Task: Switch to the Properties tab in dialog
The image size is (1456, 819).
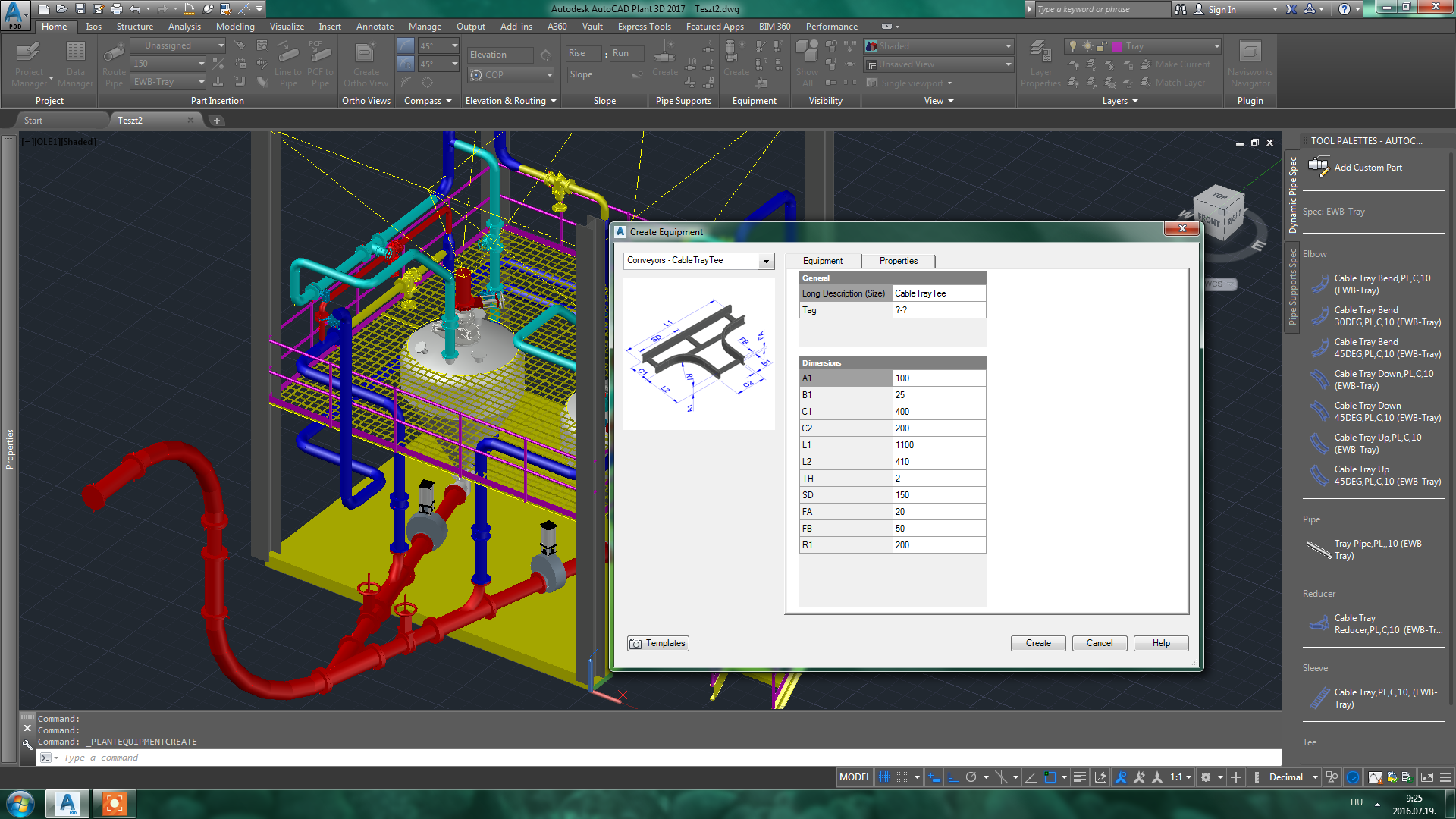Action: pos(898,261)
